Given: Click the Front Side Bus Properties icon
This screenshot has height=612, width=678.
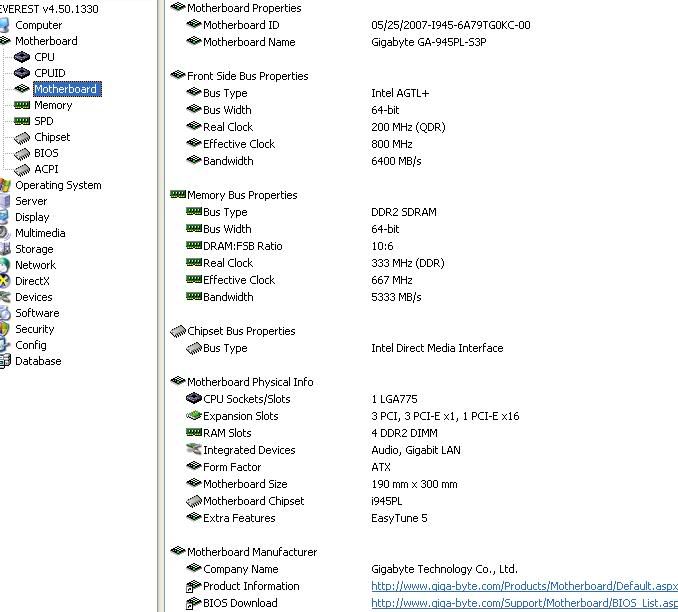Looking at the screenshot, I should [x=178, y=75].
